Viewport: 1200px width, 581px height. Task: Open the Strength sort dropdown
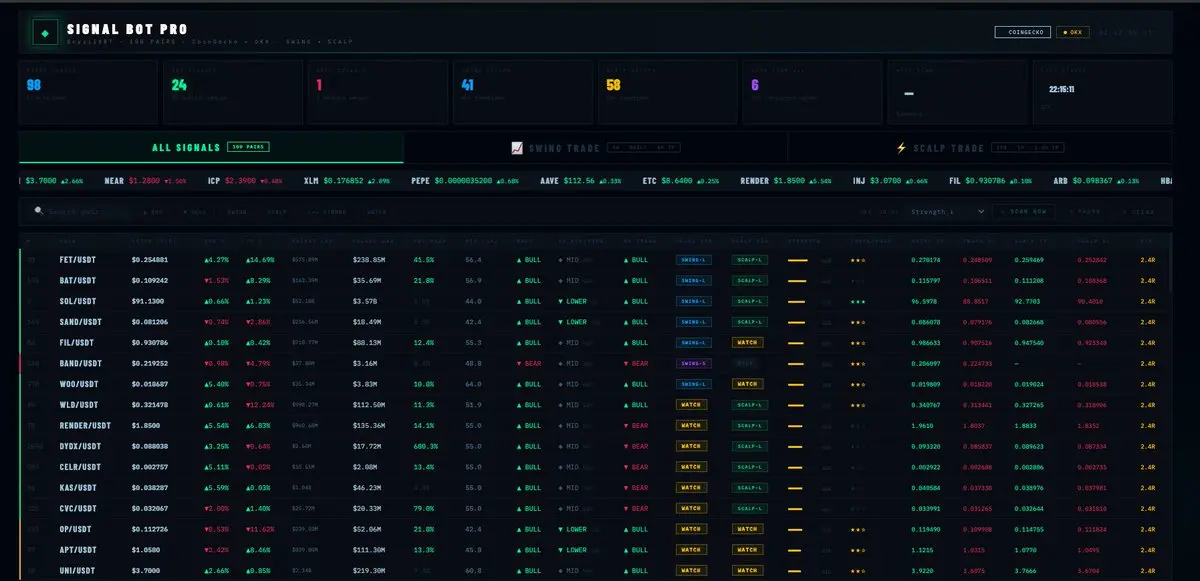pos(933,212)
